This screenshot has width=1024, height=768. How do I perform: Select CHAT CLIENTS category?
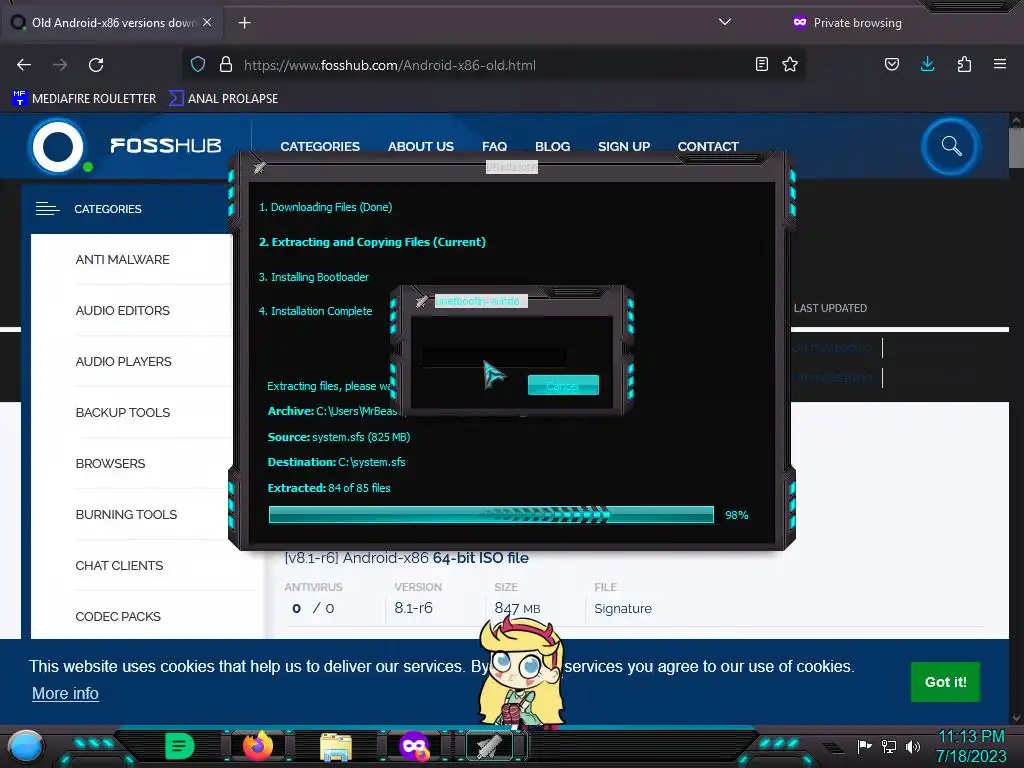[x=119, y=566]
